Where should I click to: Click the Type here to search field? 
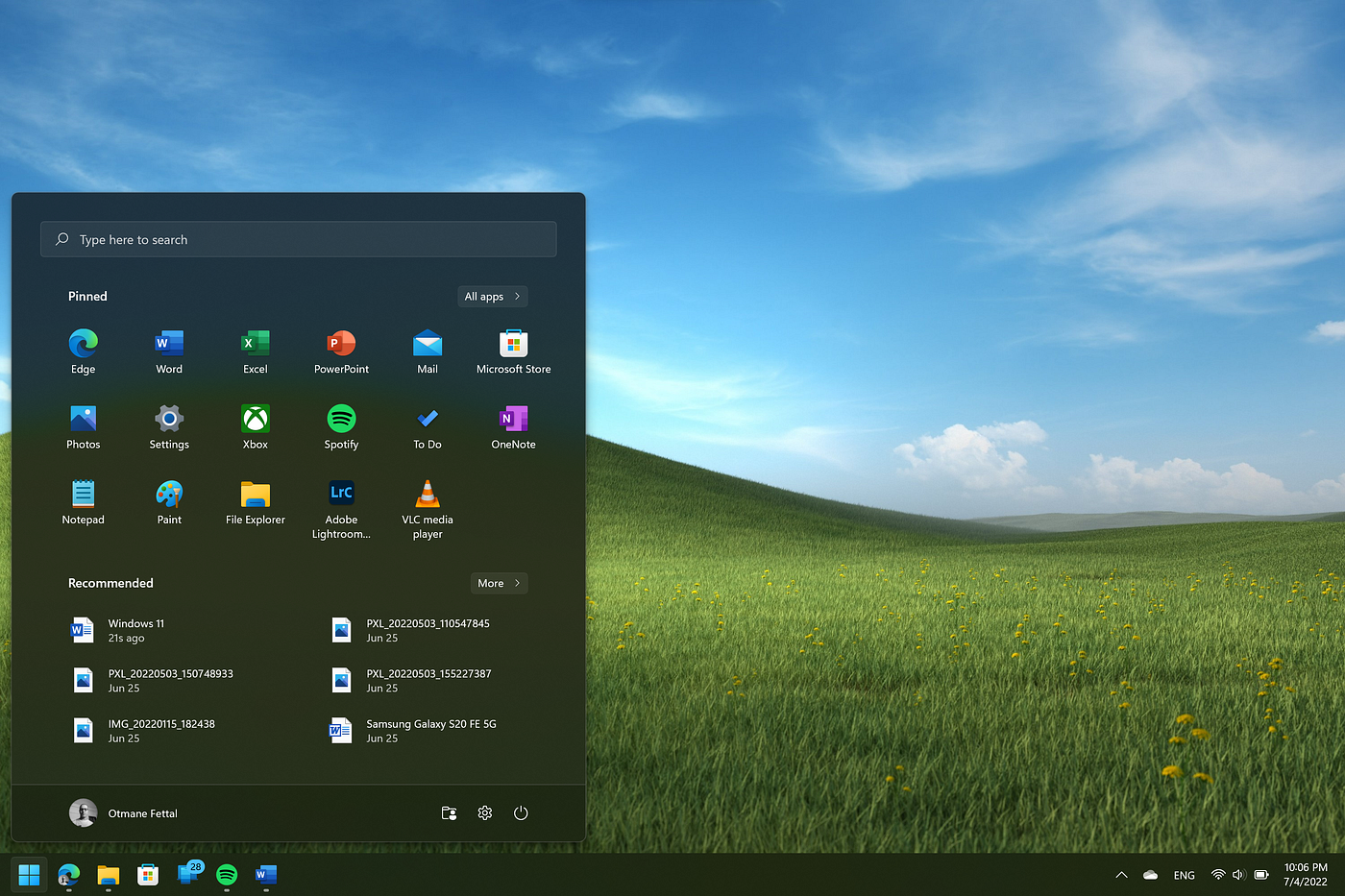[298, 239]
